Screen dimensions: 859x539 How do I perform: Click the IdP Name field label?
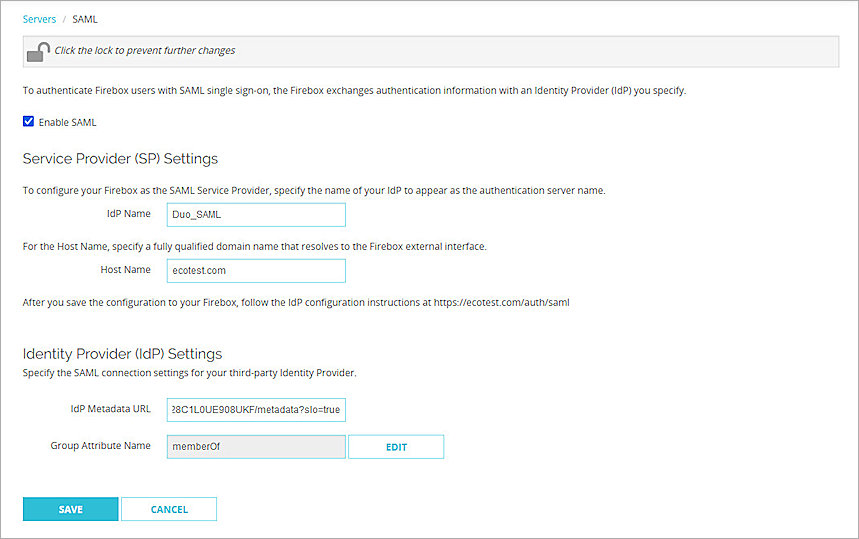point(128,215)
